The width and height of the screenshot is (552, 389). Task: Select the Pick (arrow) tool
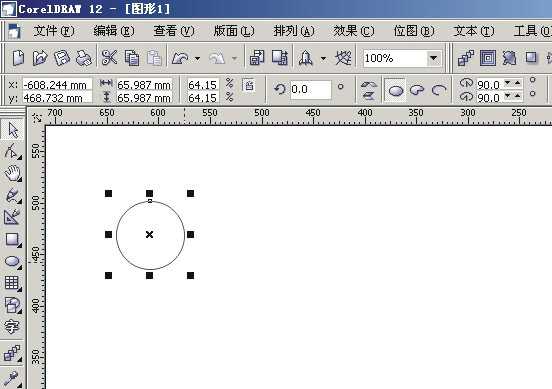tap(13, 130)
